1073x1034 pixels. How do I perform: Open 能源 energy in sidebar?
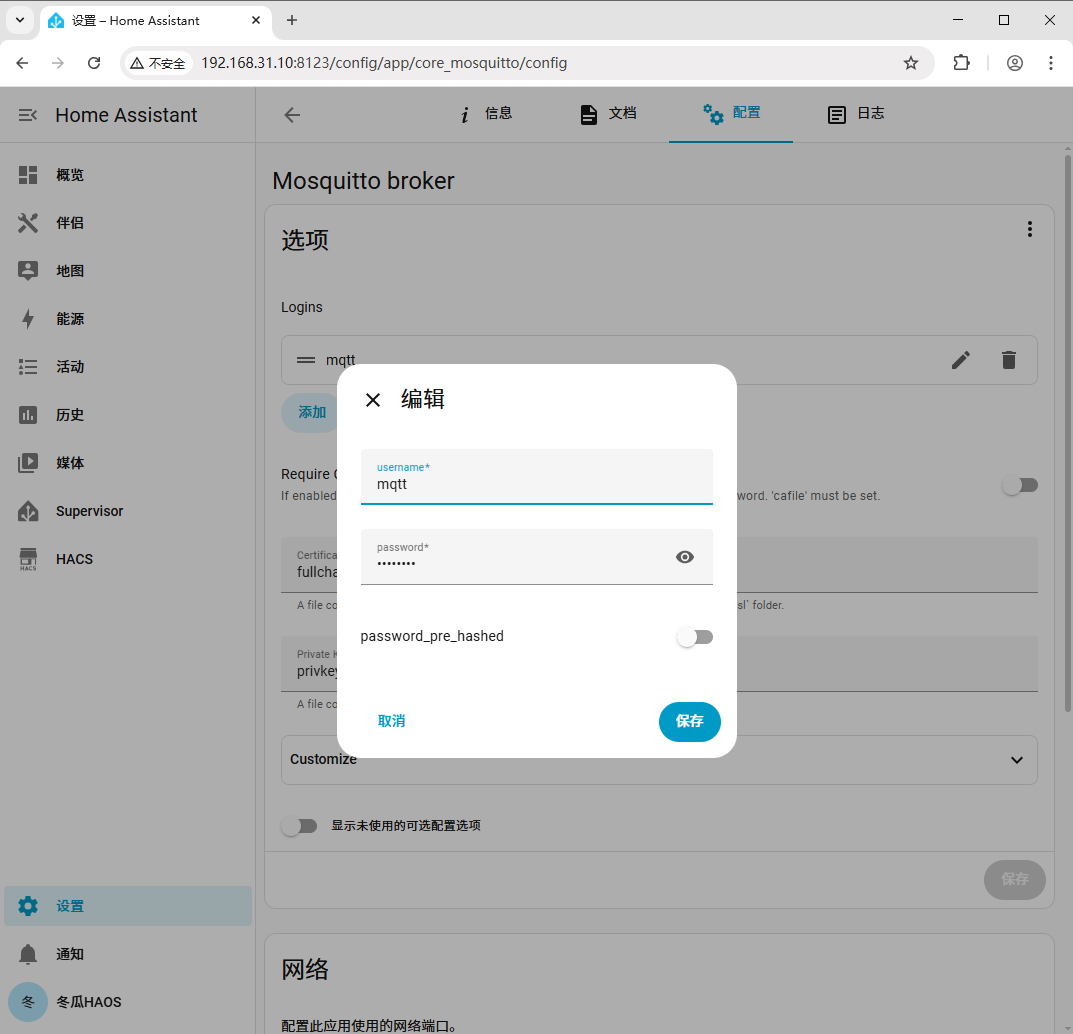(128, 319)
